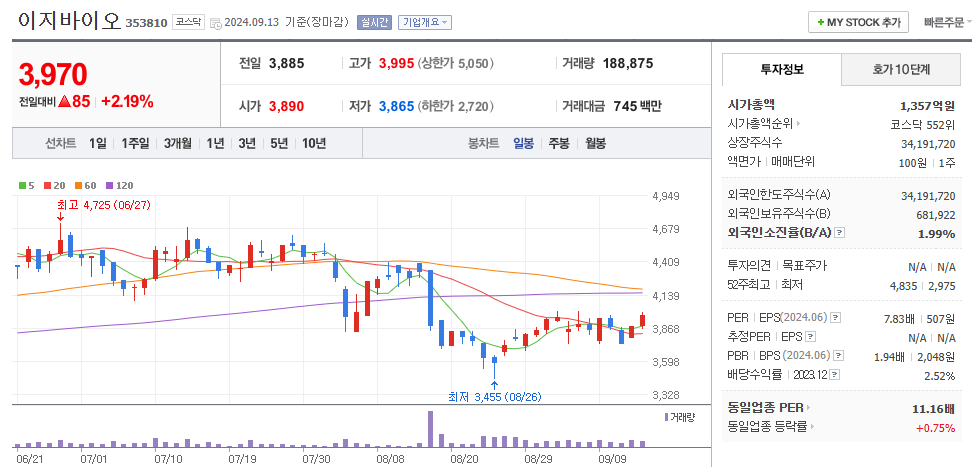The width and height of the screenshot is (979, 467).
Task: Click the 동일업종 PER value 11.16배
Action: pos(933,409)
